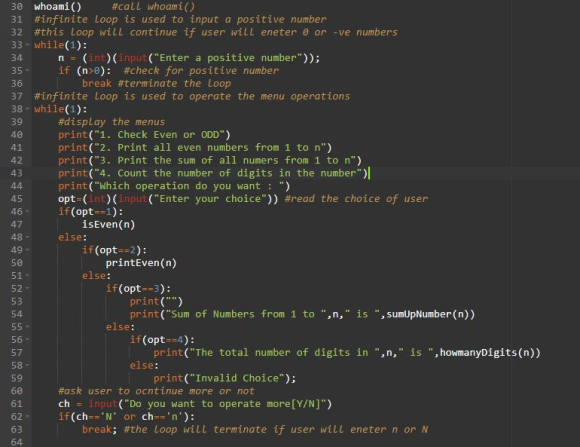Image resolution: width=580 pixels, height=447 pixels.
Task: Fold the if(opt==2) block at line 49
Action: (27, 250)
